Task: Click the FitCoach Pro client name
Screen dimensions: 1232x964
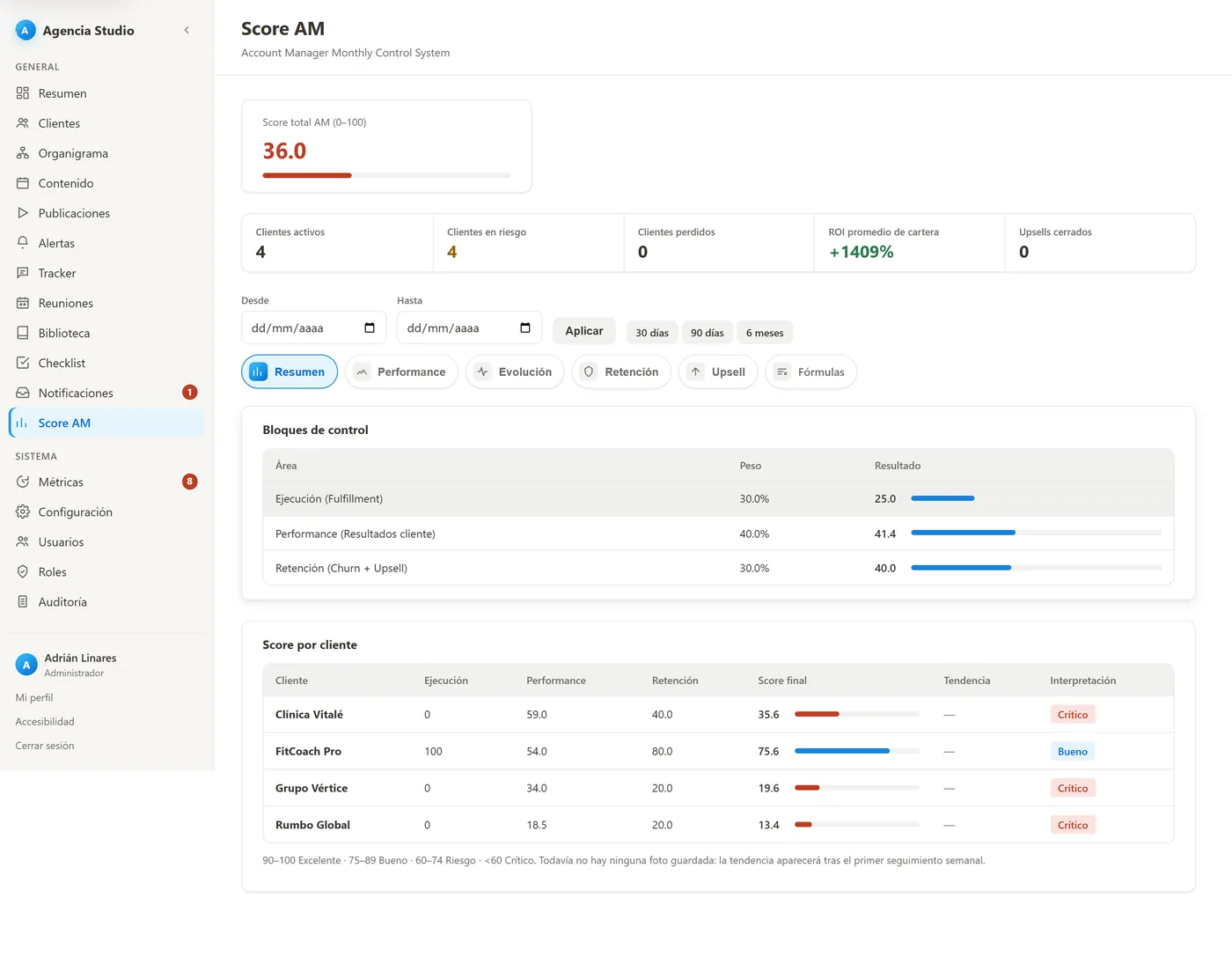Action: tap(308, 751)
